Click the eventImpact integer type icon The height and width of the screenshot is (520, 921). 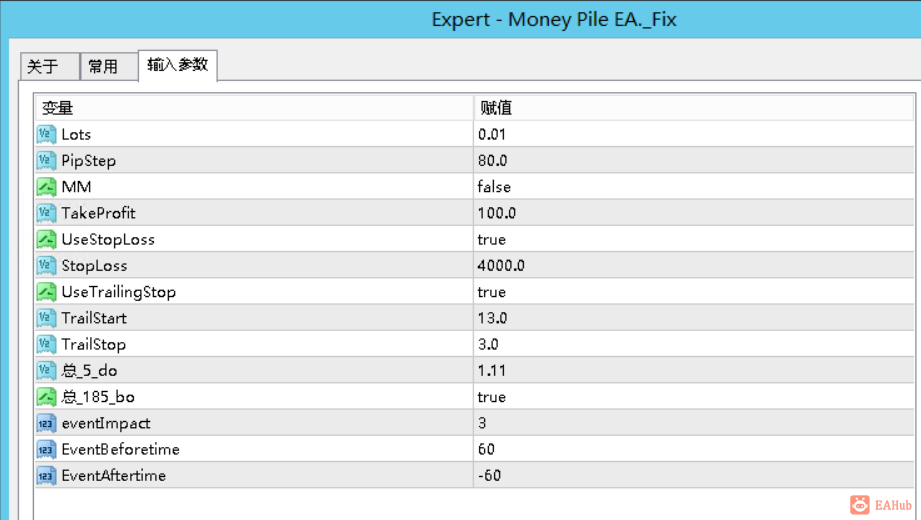pyautogui.click(x=46, y=423)
